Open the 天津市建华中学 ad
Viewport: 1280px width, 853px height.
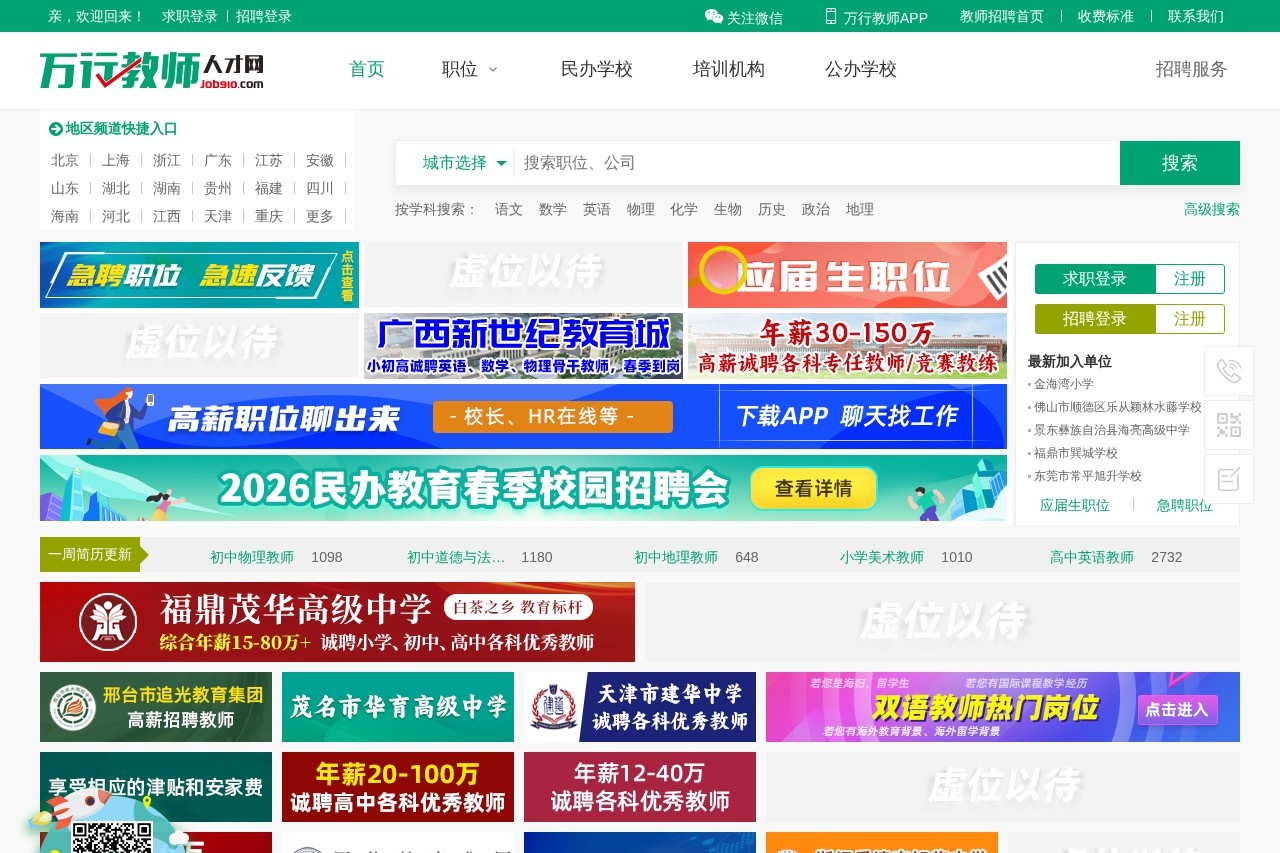[640, 707]
